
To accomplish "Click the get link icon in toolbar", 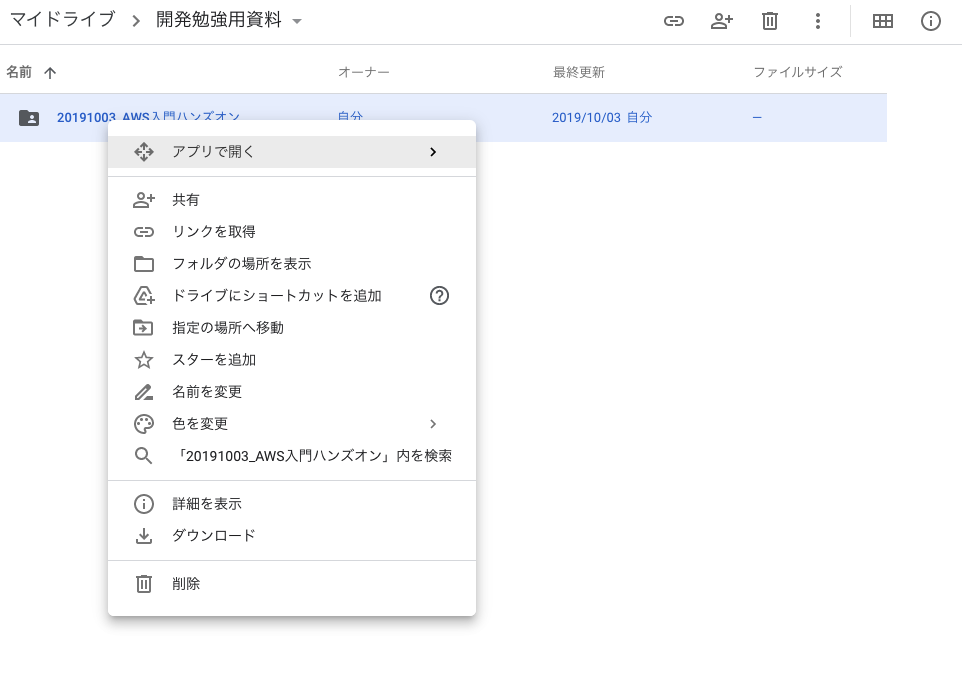I will click(x=674, y=21).
